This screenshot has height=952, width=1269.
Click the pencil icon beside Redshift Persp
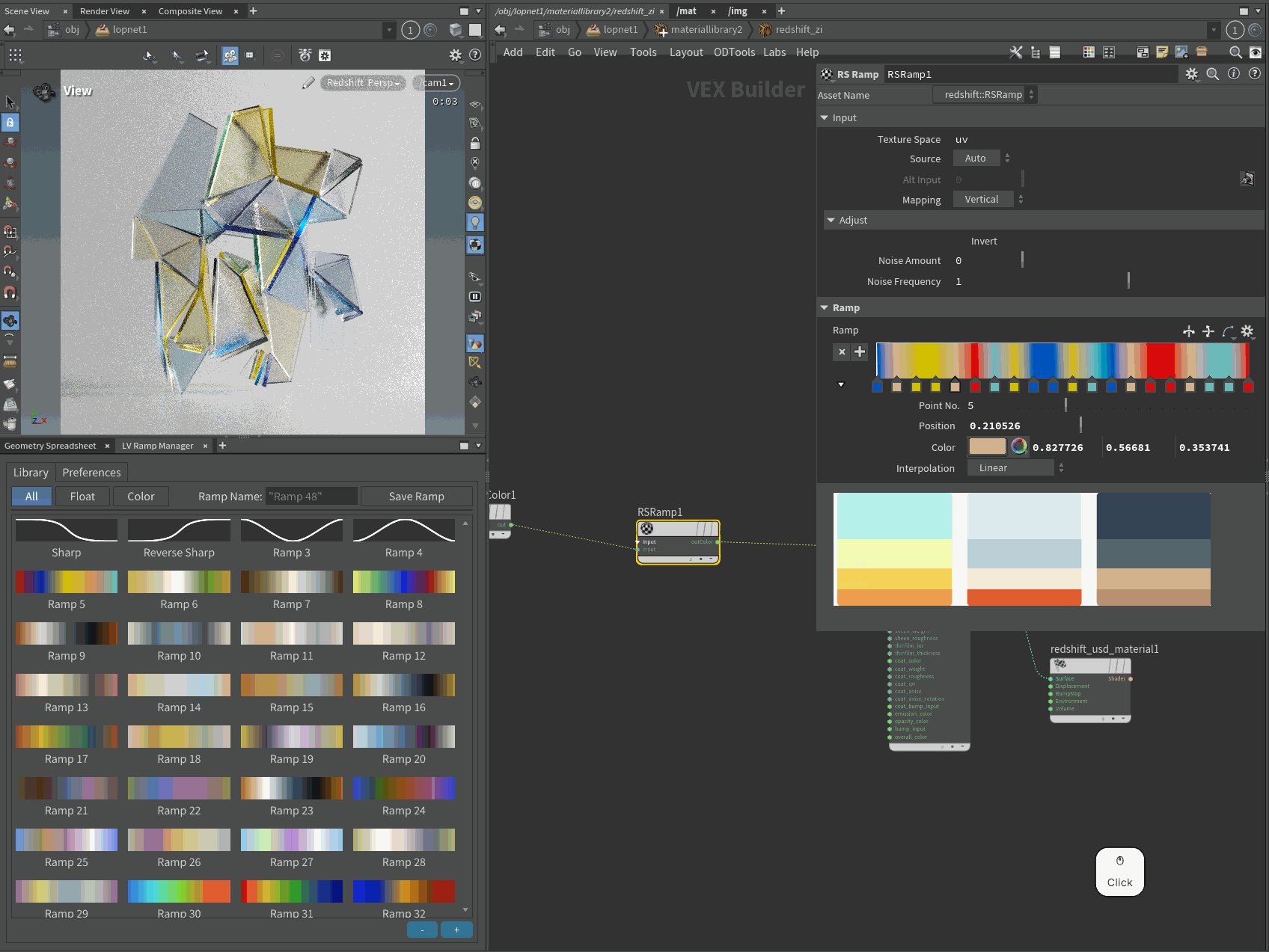pyautogui.click(x=308, y=83)
